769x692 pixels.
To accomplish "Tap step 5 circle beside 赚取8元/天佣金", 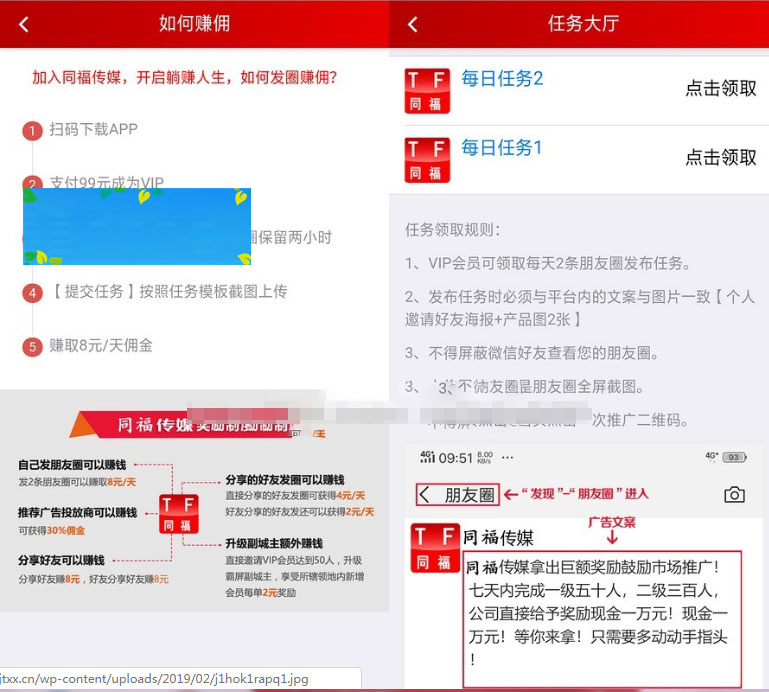I will click(x=32, y=347).
